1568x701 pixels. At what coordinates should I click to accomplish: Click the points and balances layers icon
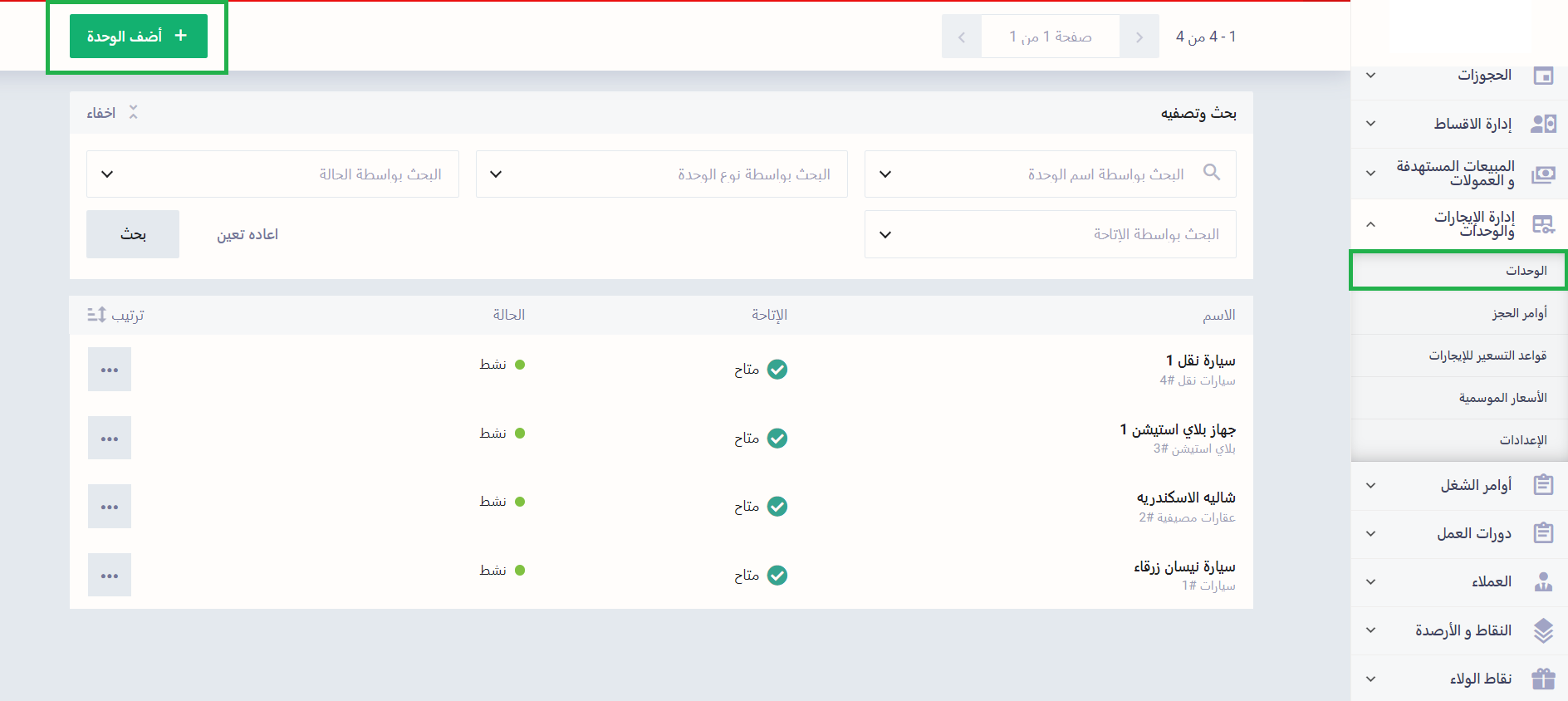coord(1543,630)
